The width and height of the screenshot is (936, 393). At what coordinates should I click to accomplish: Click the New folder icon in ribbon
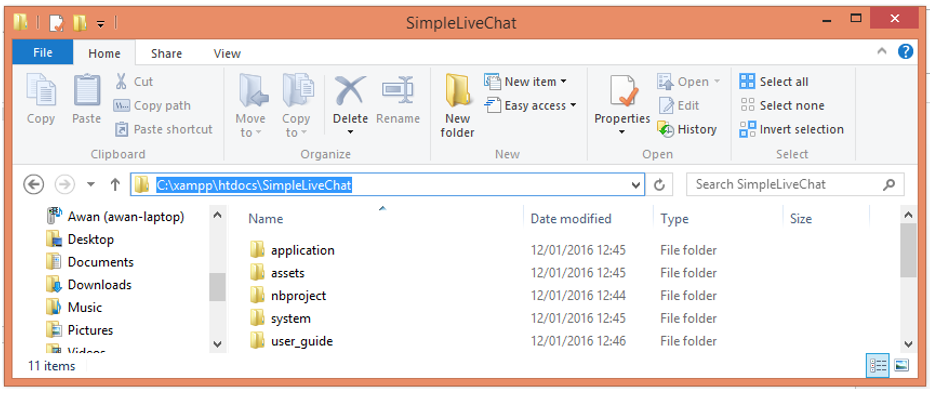point(457,91)
